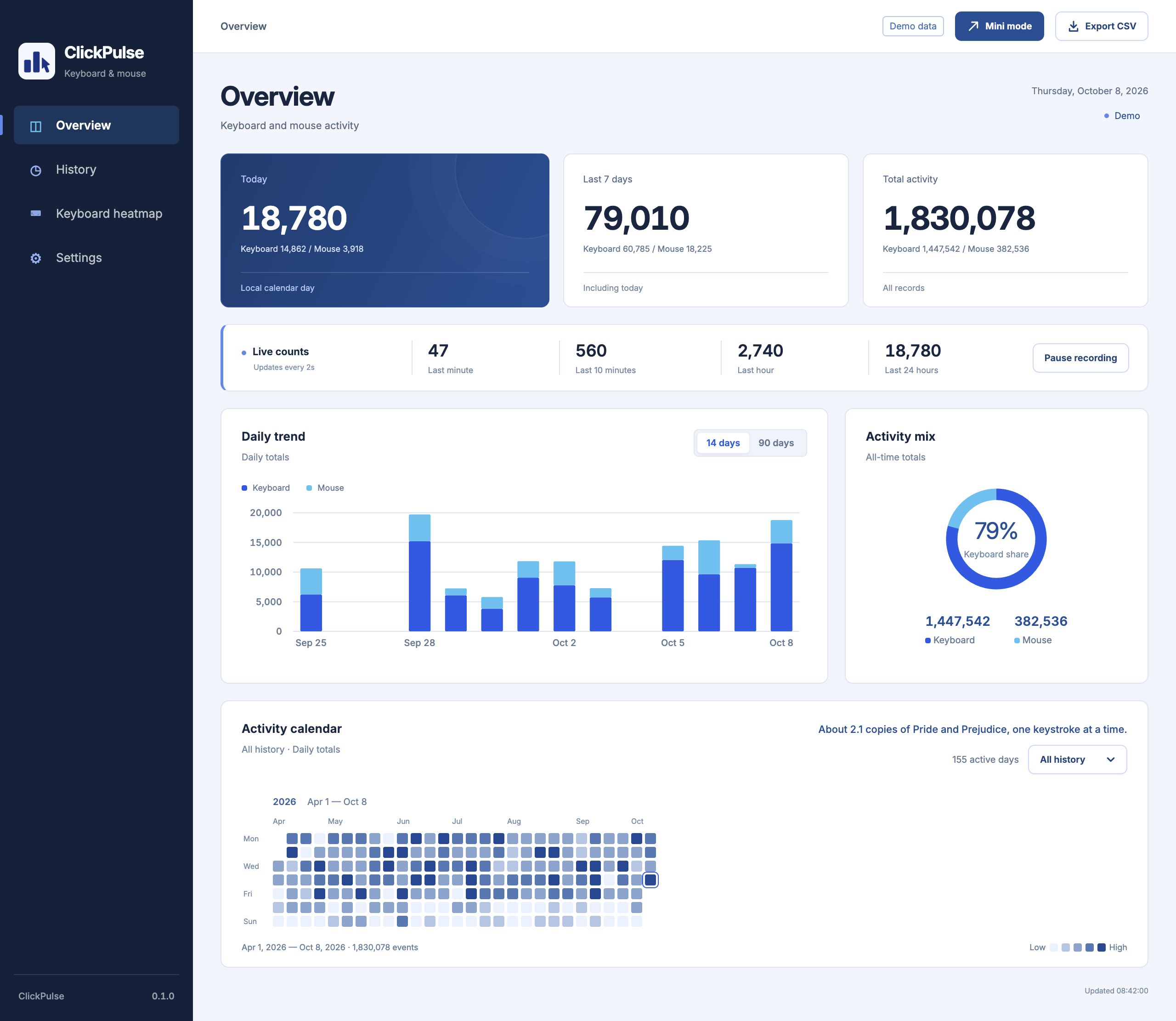Click the Live counts status dot
This screenshot has height=1021, width=1176.
point(244,353)
